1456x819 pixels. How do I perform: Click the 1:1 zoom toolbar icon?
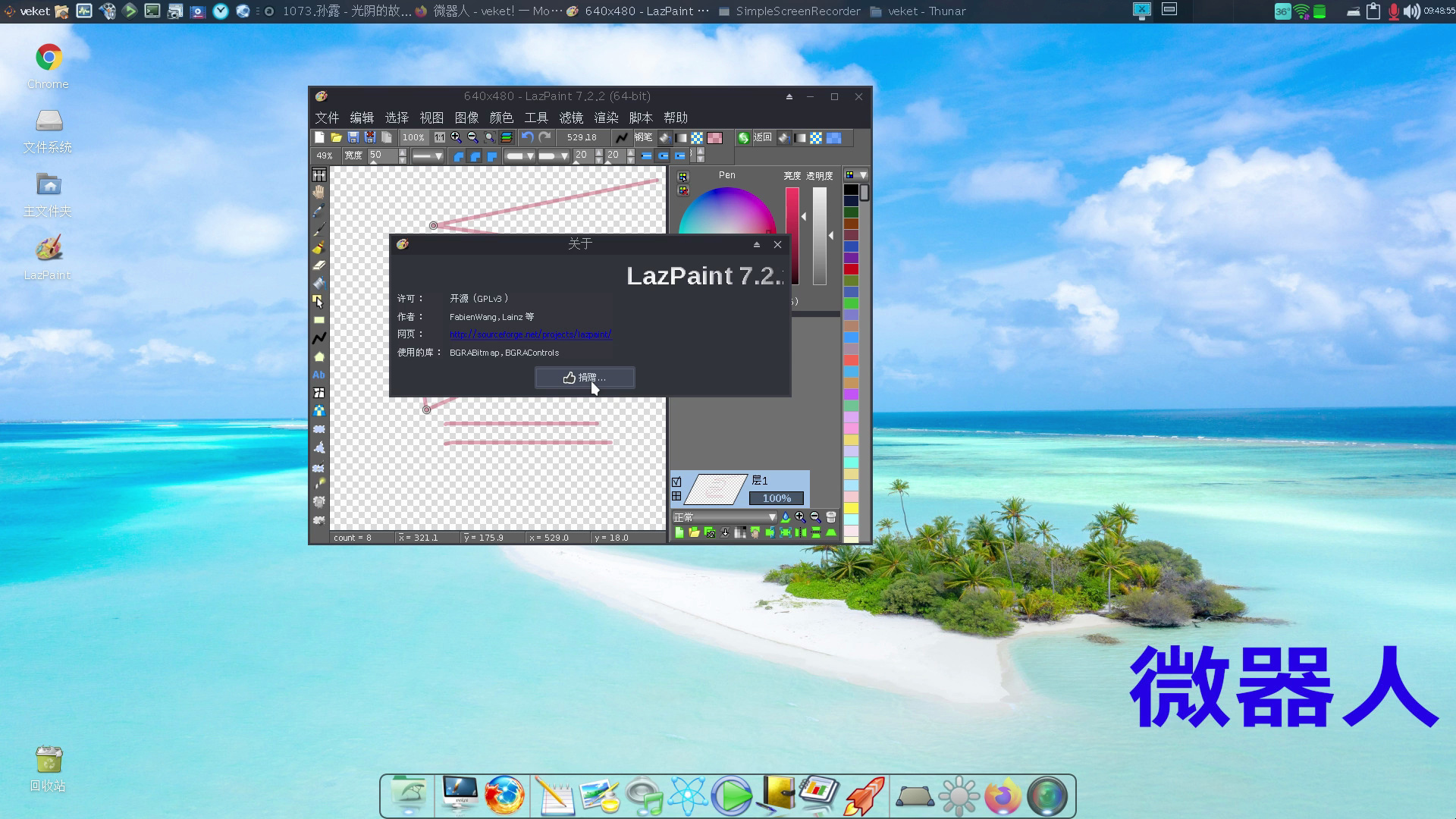tap(440, 137)
